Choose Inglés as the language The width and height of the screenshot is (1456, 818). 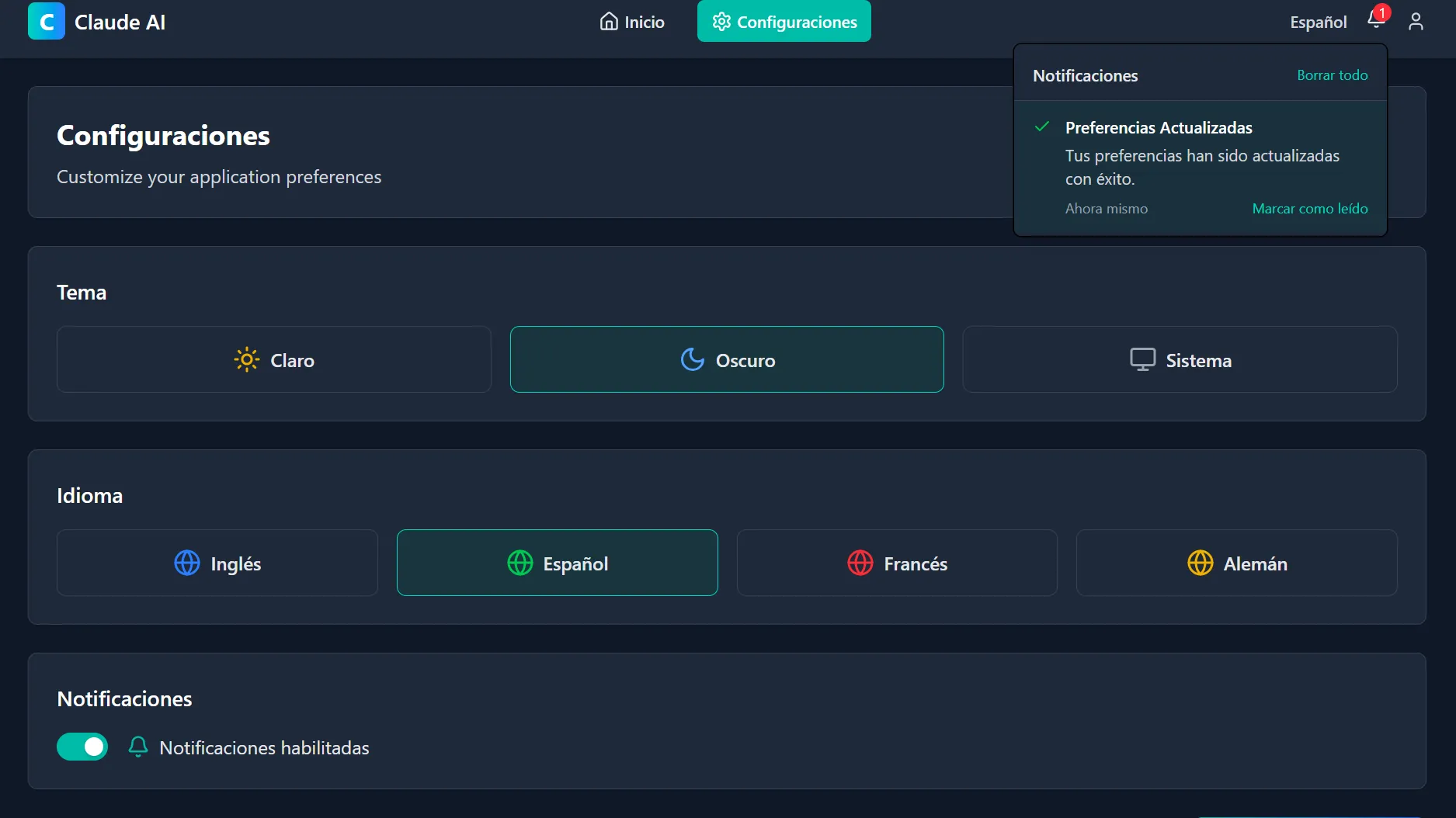(217, 563)
